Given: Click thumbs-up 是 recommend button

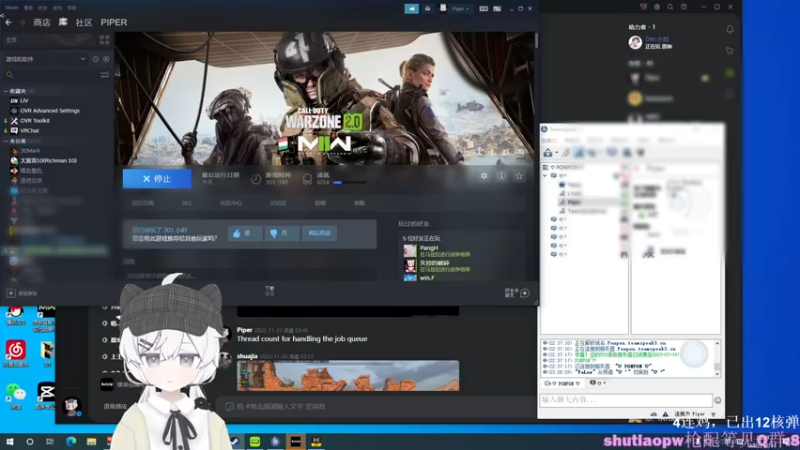Looking at the screenshot, I should (x=245, y=233).
